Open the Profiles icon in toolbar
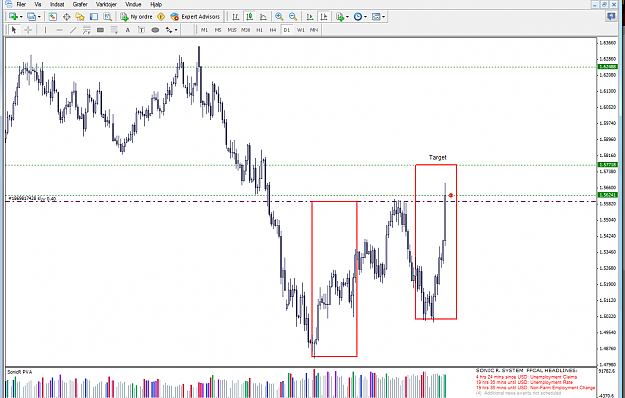The width and height of the screenshot is (625, 398). click(31, 17)
